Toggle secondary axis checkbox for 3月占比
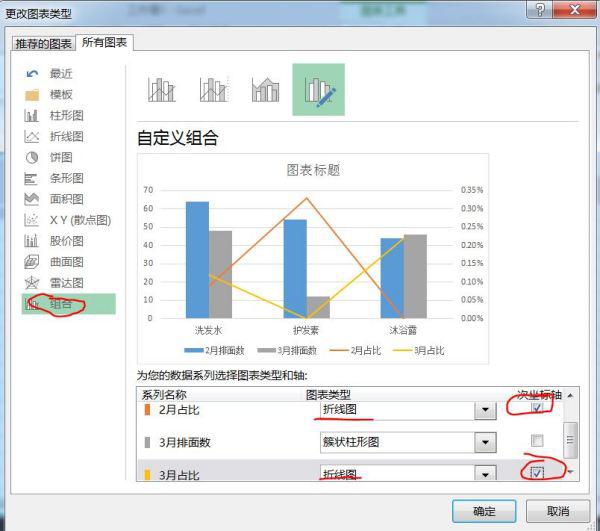This screenshot has height=531, width=600. (x=538, y=472)
